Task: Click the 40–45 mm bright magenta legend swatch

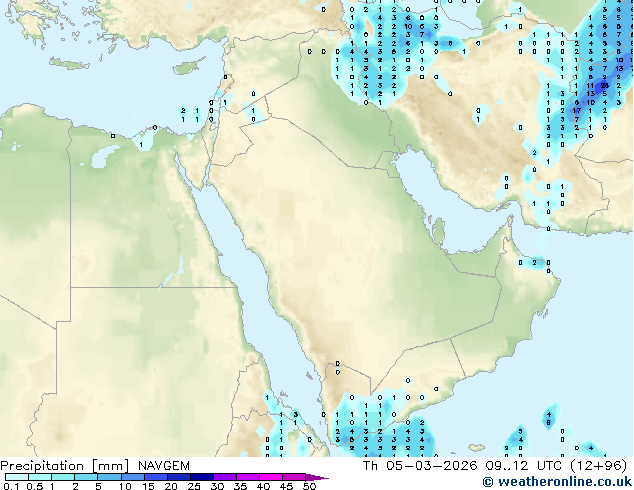Action: coord(271,477)
